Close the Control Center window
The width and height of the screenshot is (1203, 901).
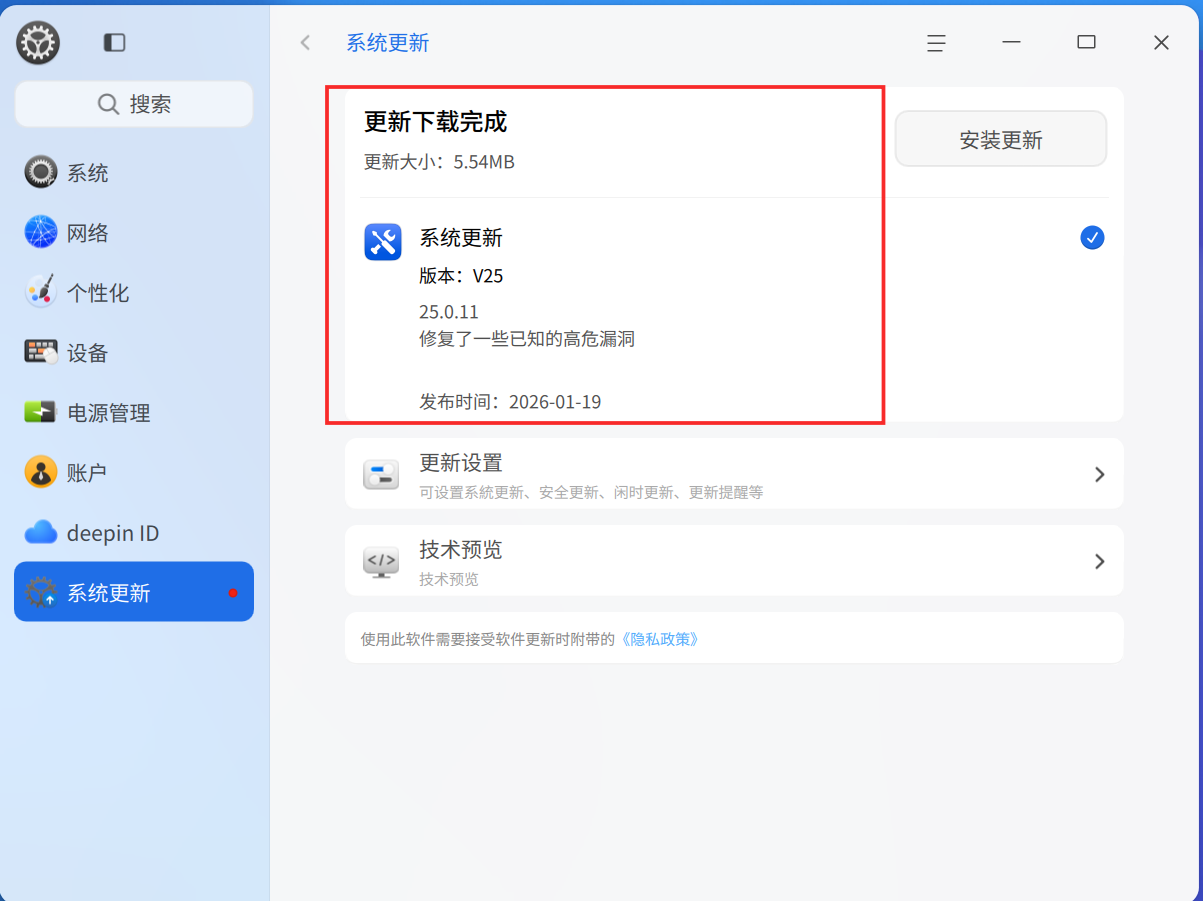click(1161, 42)
